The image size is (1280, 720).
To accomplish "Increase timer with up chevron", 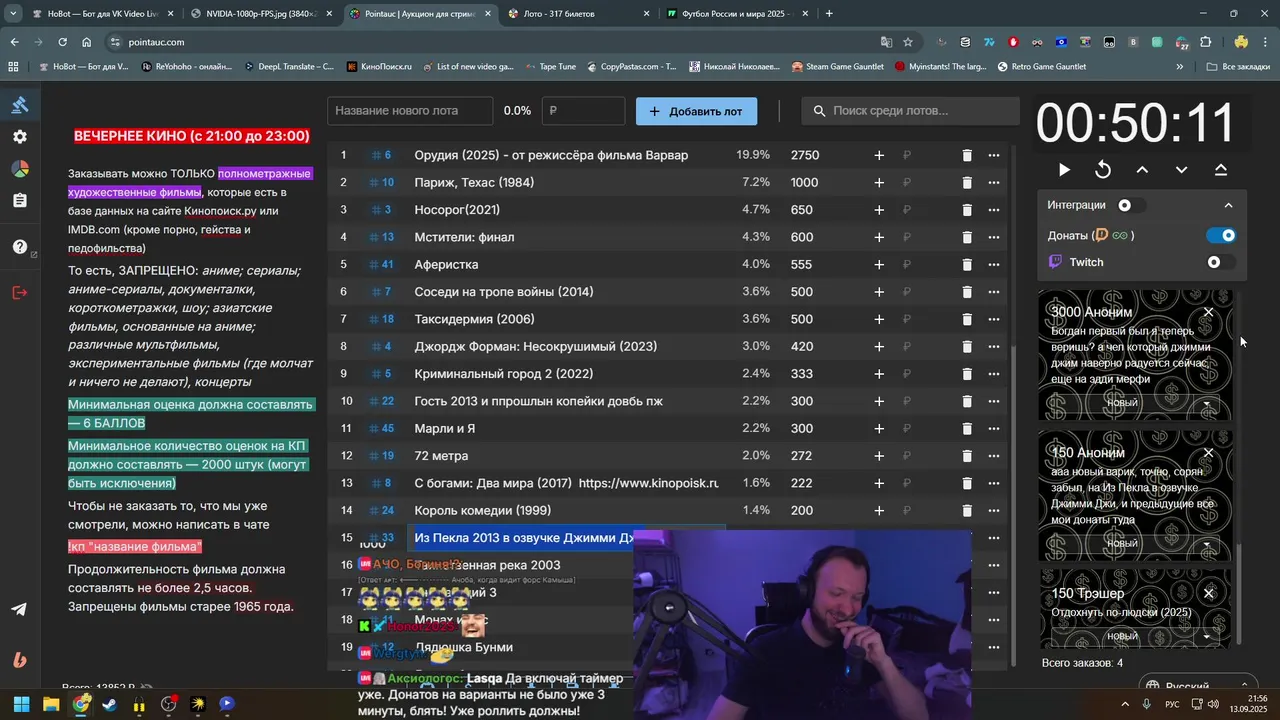I will (1142, 170).
